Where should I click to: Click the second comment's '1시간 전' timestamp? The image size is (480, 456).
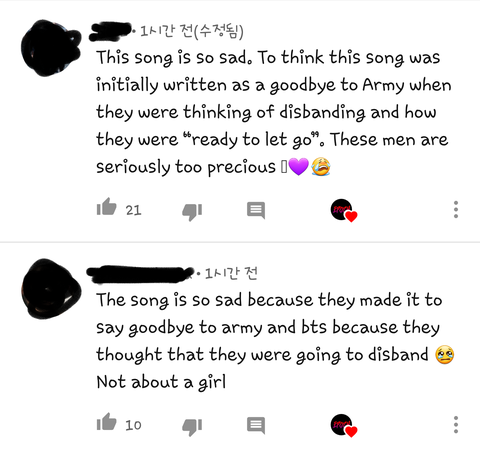pyautogui.click(x=231, y=273)
